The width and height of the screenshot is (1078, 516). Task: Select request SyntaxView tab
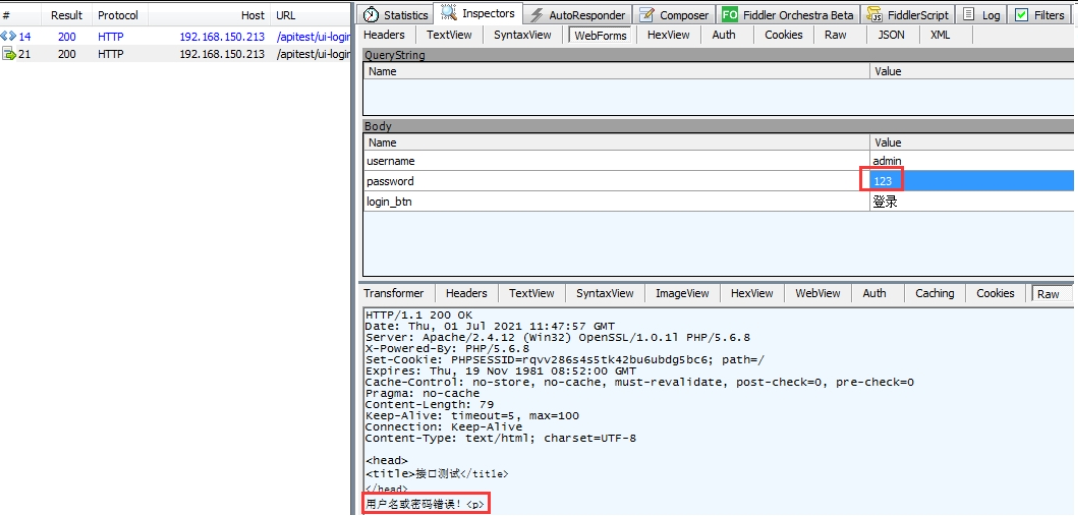(x=522, y=34)
